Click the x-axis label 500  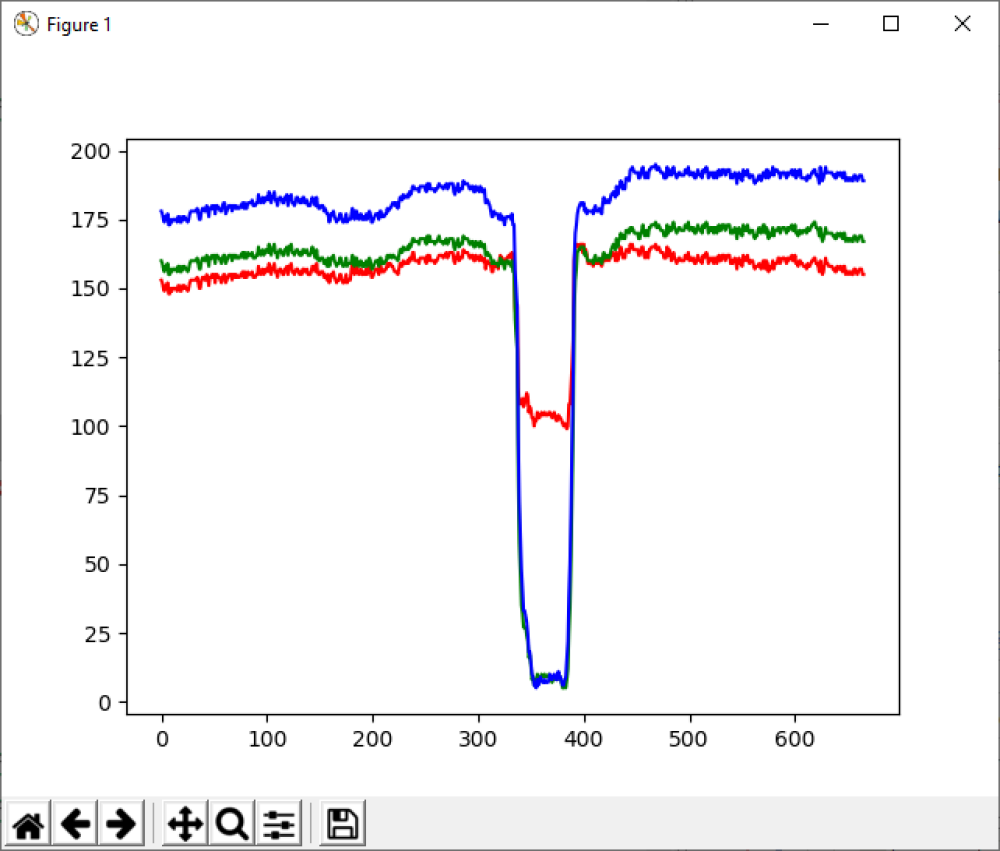688,739
